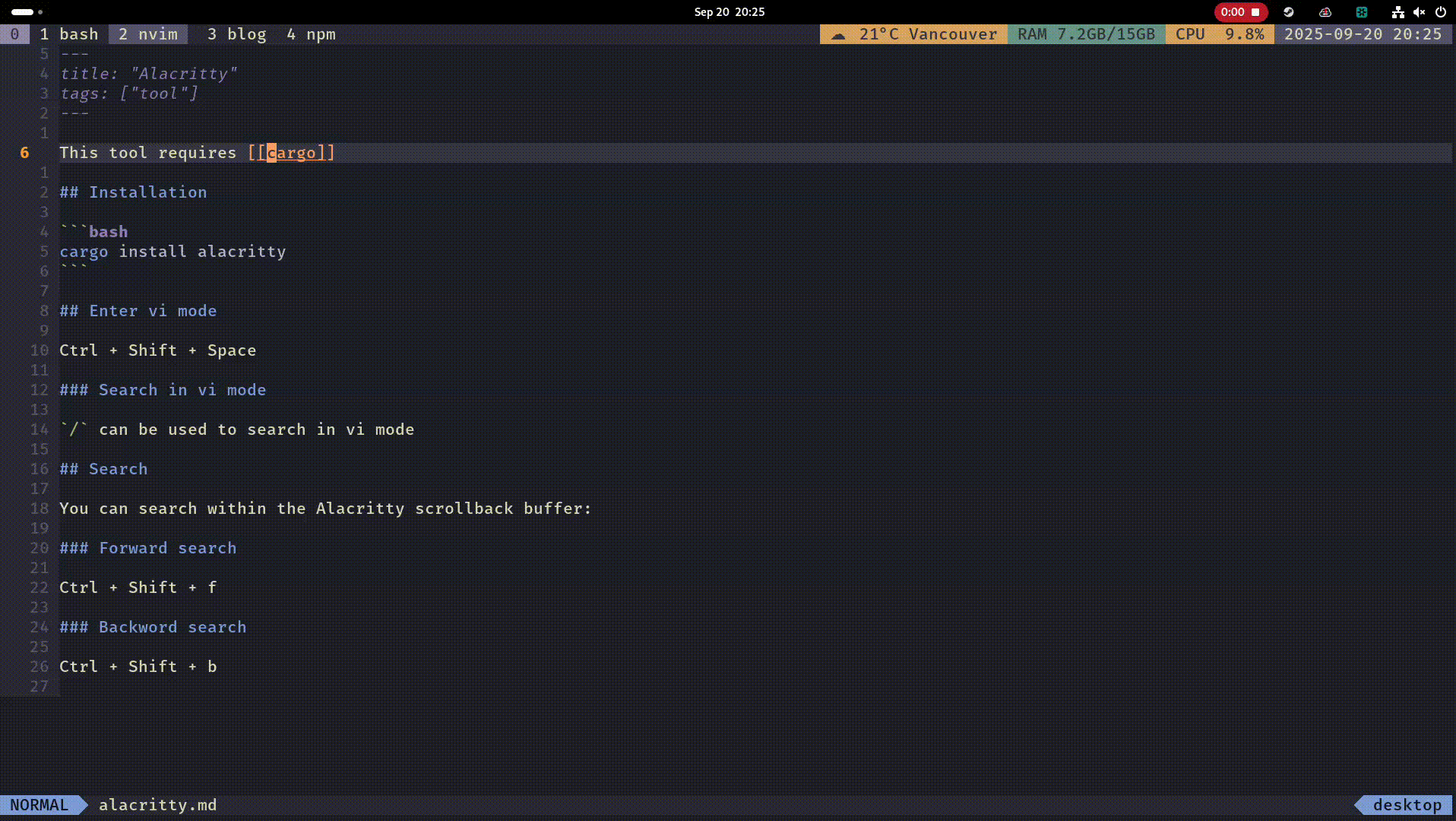Go to tmux window 4 npm
This screenshot has height=821, width=1456.
pyautogui.click(x=311, y=34)
